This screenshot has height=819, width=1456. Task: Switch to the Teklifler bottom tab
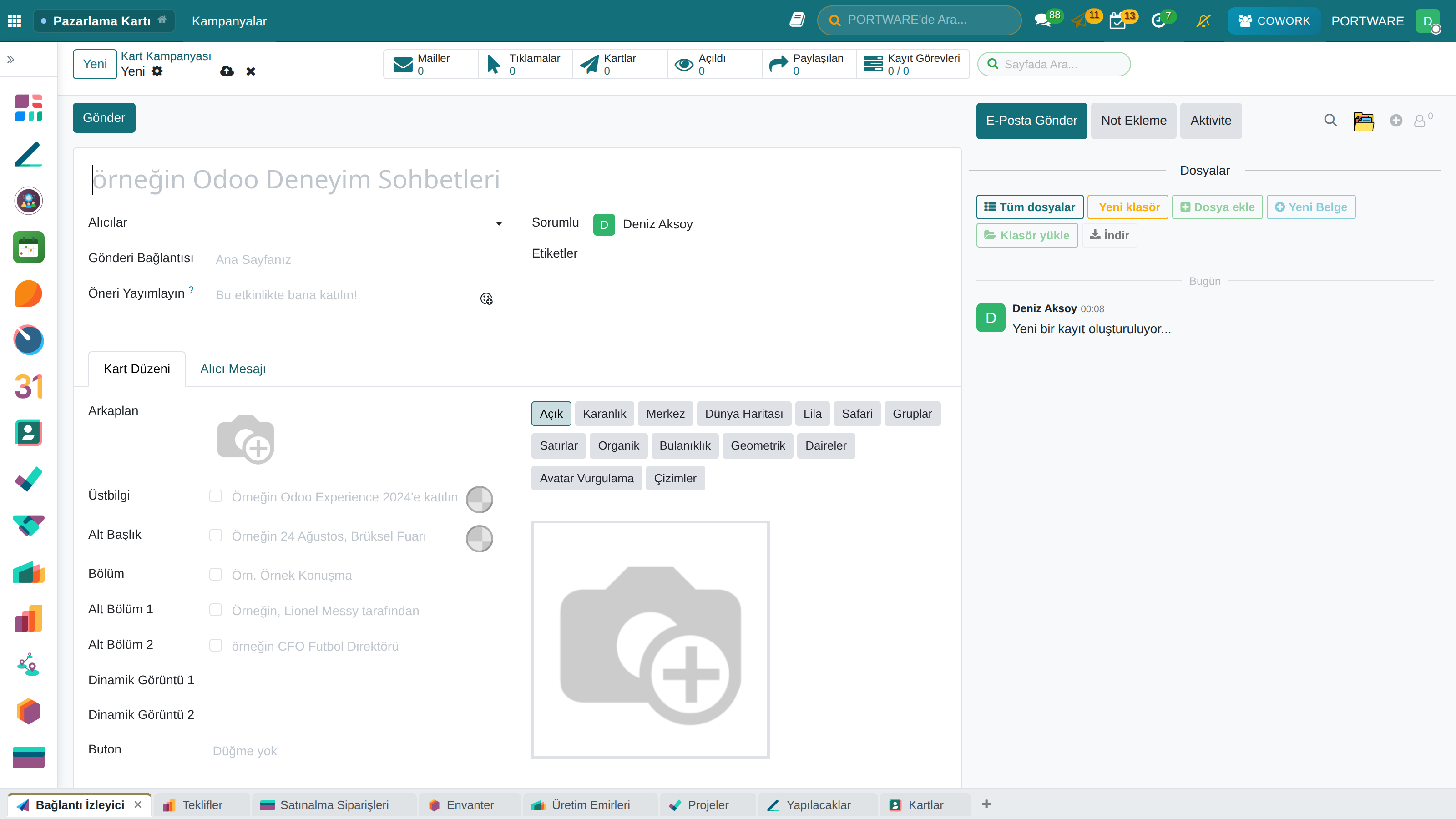tap(201, 805)
